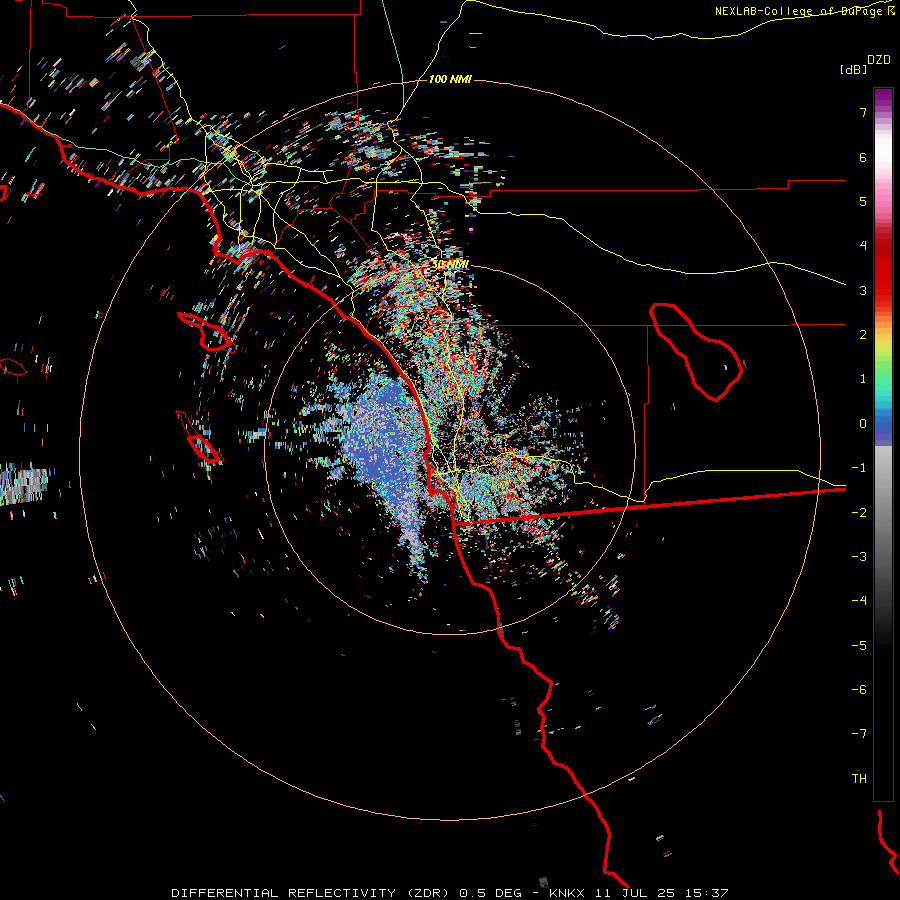Click the "TH" label on the color scale
Viewport: 900px width, 900px height.
[859, 778]
